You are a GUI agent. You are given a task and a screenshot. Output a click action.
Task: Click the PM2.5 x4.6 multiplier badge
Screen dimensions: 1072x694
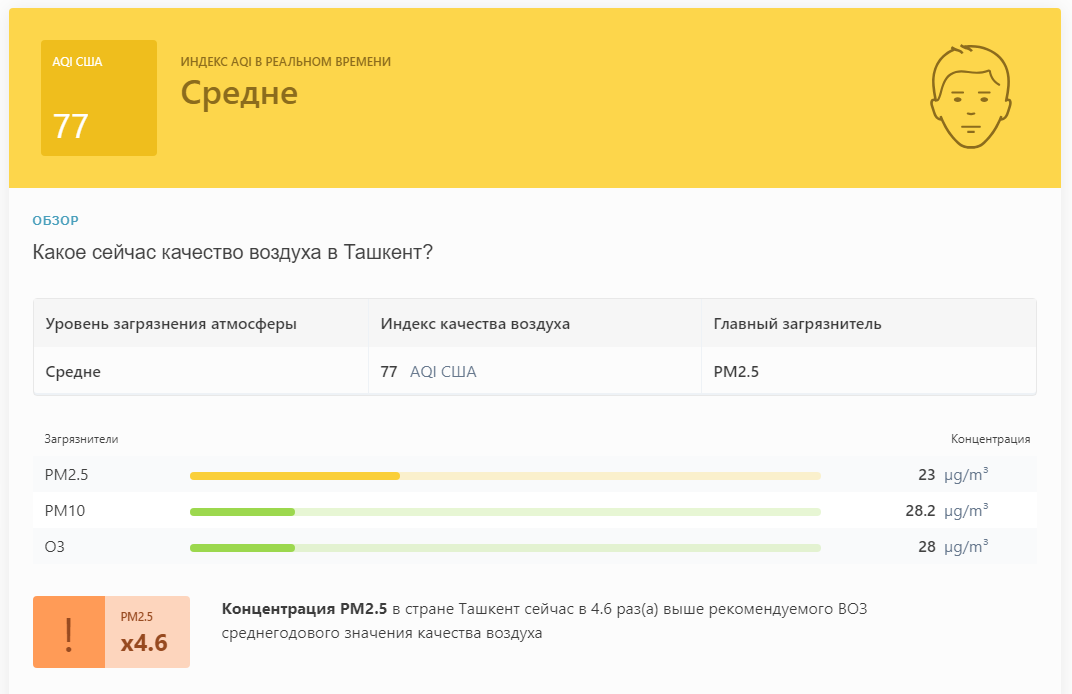click(x=147, y=632)
